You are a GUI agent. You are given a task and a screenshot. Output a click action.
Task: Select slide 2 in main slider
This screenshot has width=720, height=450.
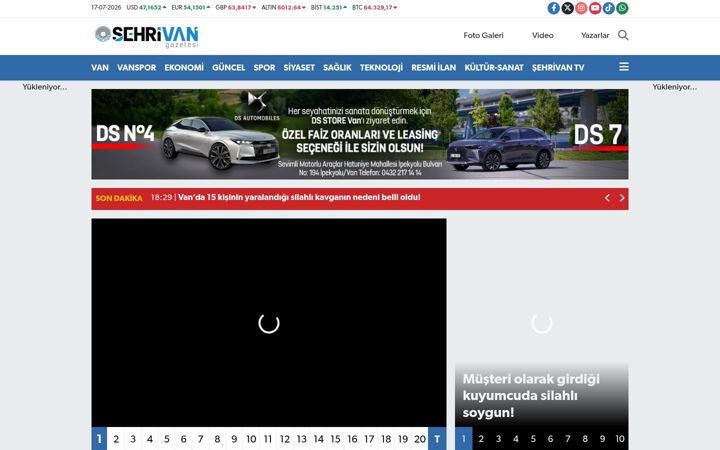click(116, 439)
